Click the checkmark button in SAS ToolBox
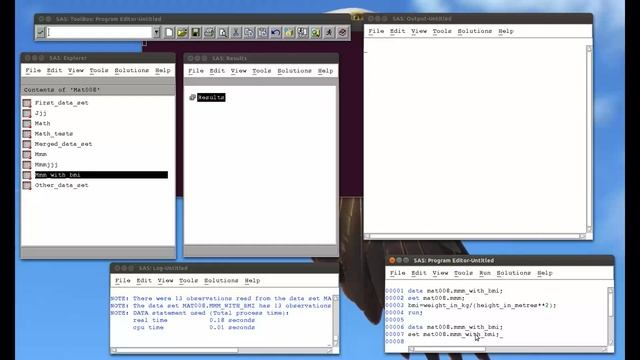 [x=40, y=32]
